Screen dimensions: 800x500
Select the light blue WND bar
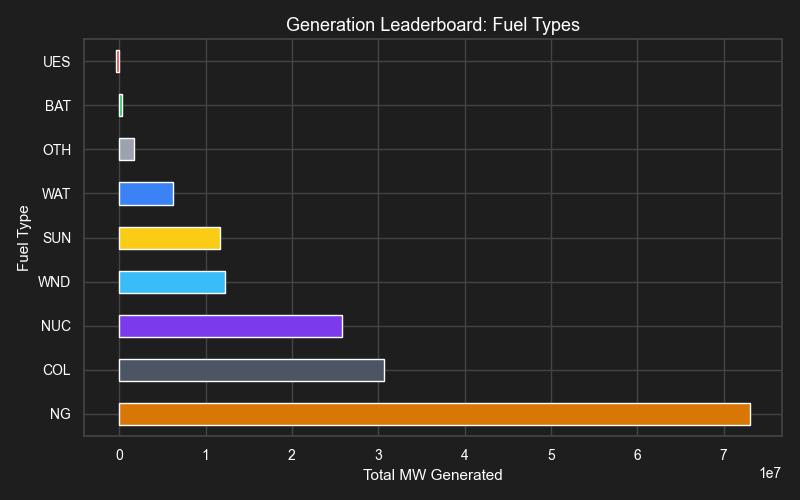tap(172, 283)
